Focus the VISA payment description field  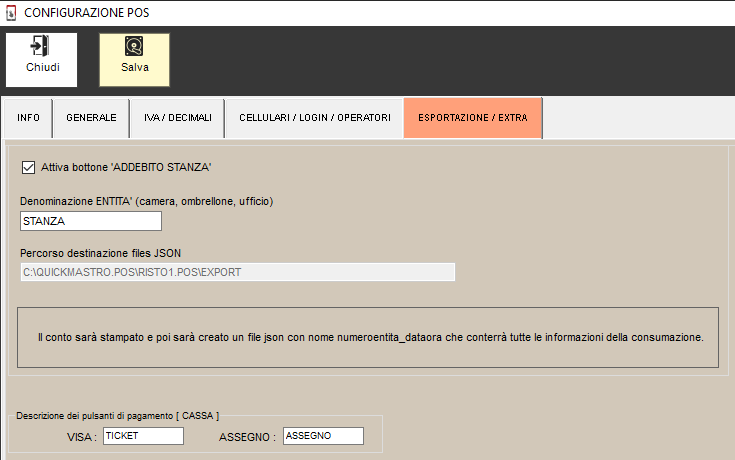143,436
